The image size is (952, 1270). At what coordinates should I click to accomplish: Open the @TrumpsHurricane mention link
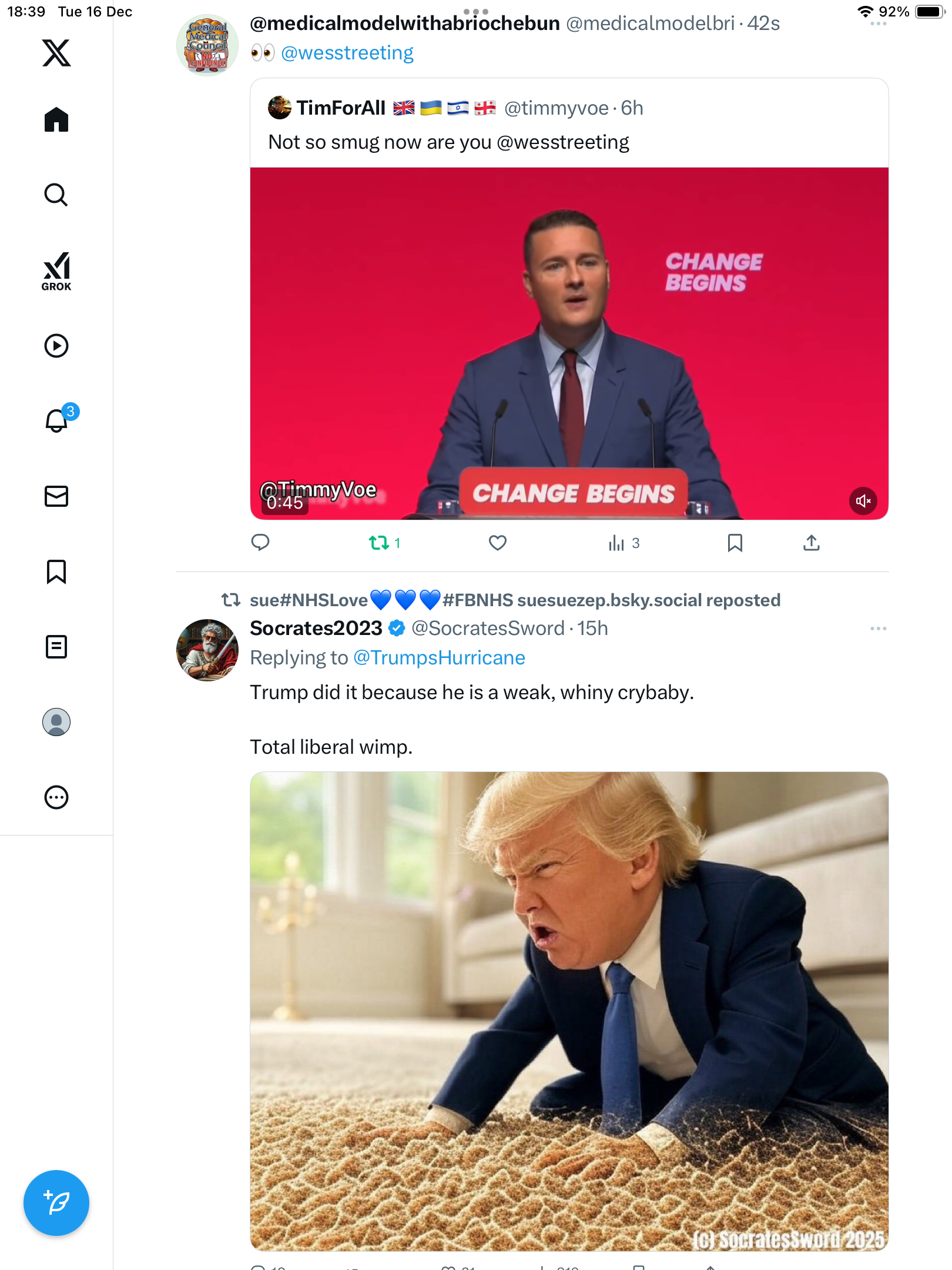tap(439, 657)
